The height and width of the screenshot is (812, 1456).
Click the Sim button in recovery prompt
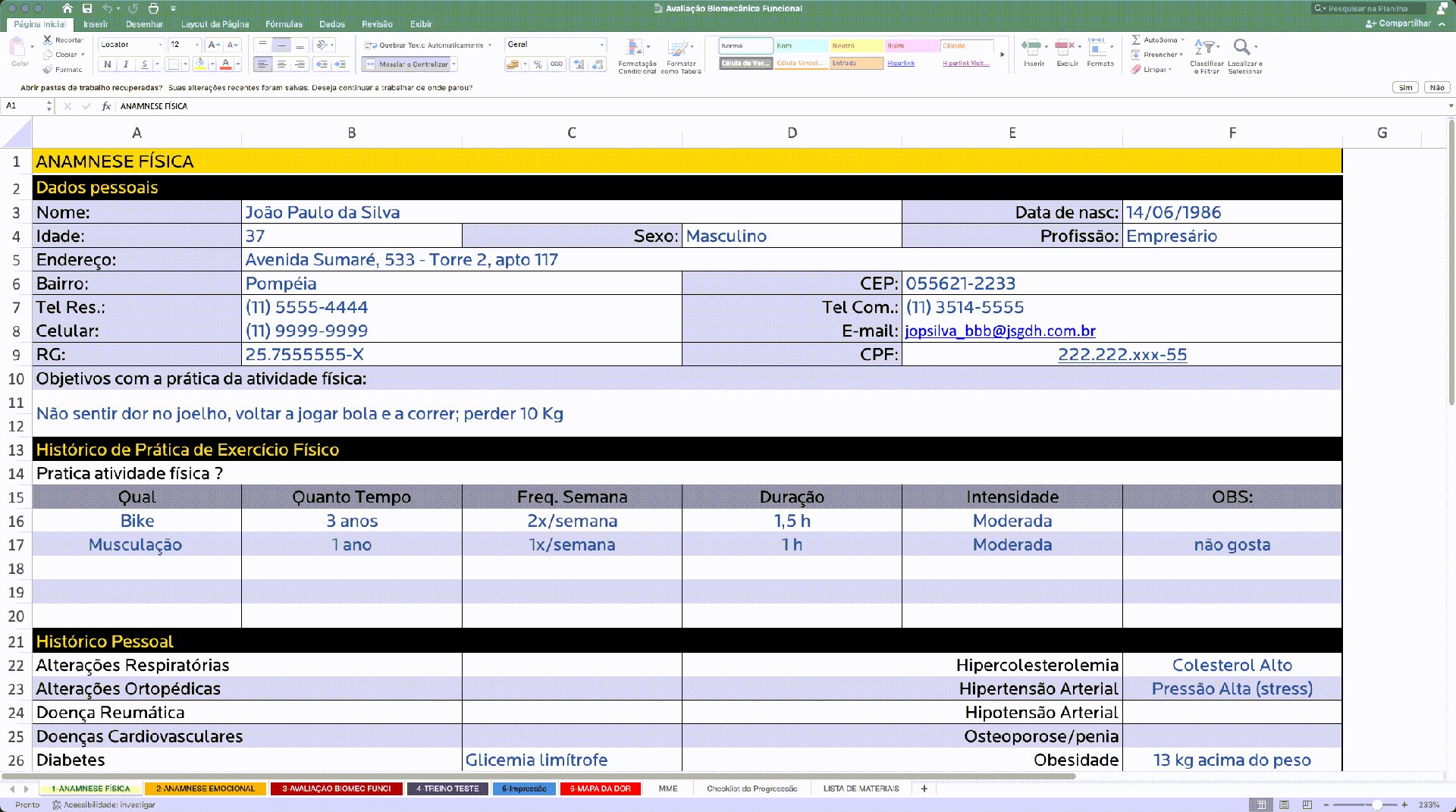(x=1405, y=87)
